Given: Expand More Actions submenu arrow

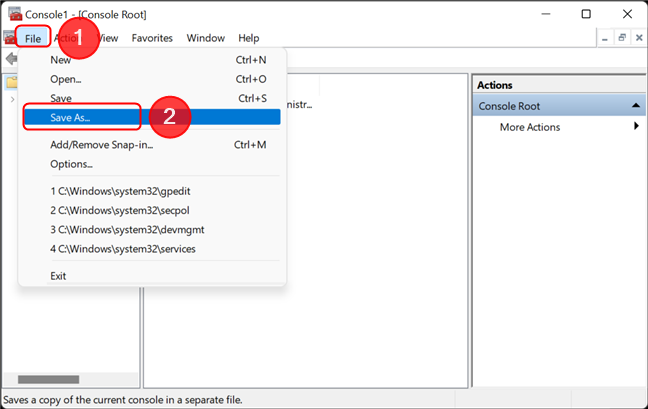Looking at the screenshot, I should (636, 126).
